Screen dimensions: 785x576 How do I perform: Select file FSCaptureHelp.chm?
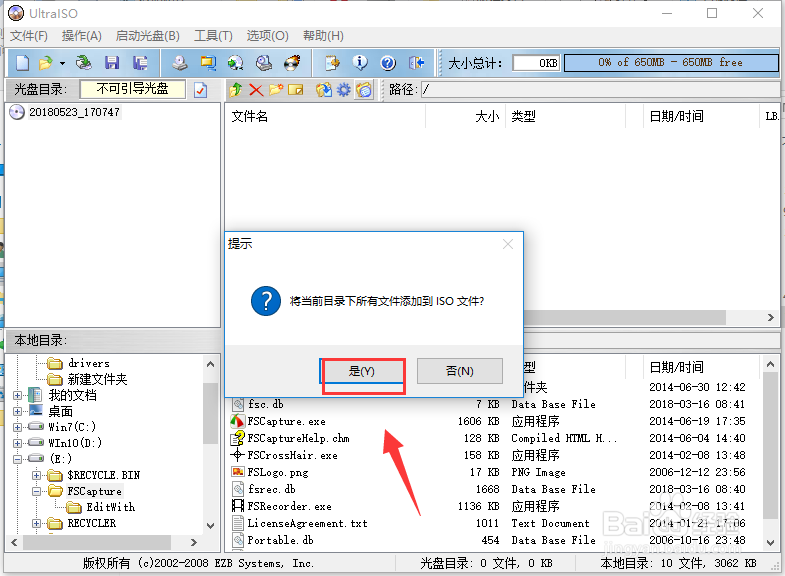[299, 438]
